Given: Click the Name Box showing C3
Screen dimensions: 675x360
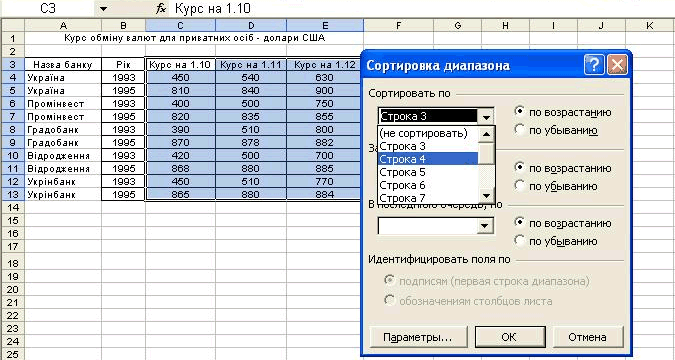Looking at the screenshot, I should tap(48, 9).
